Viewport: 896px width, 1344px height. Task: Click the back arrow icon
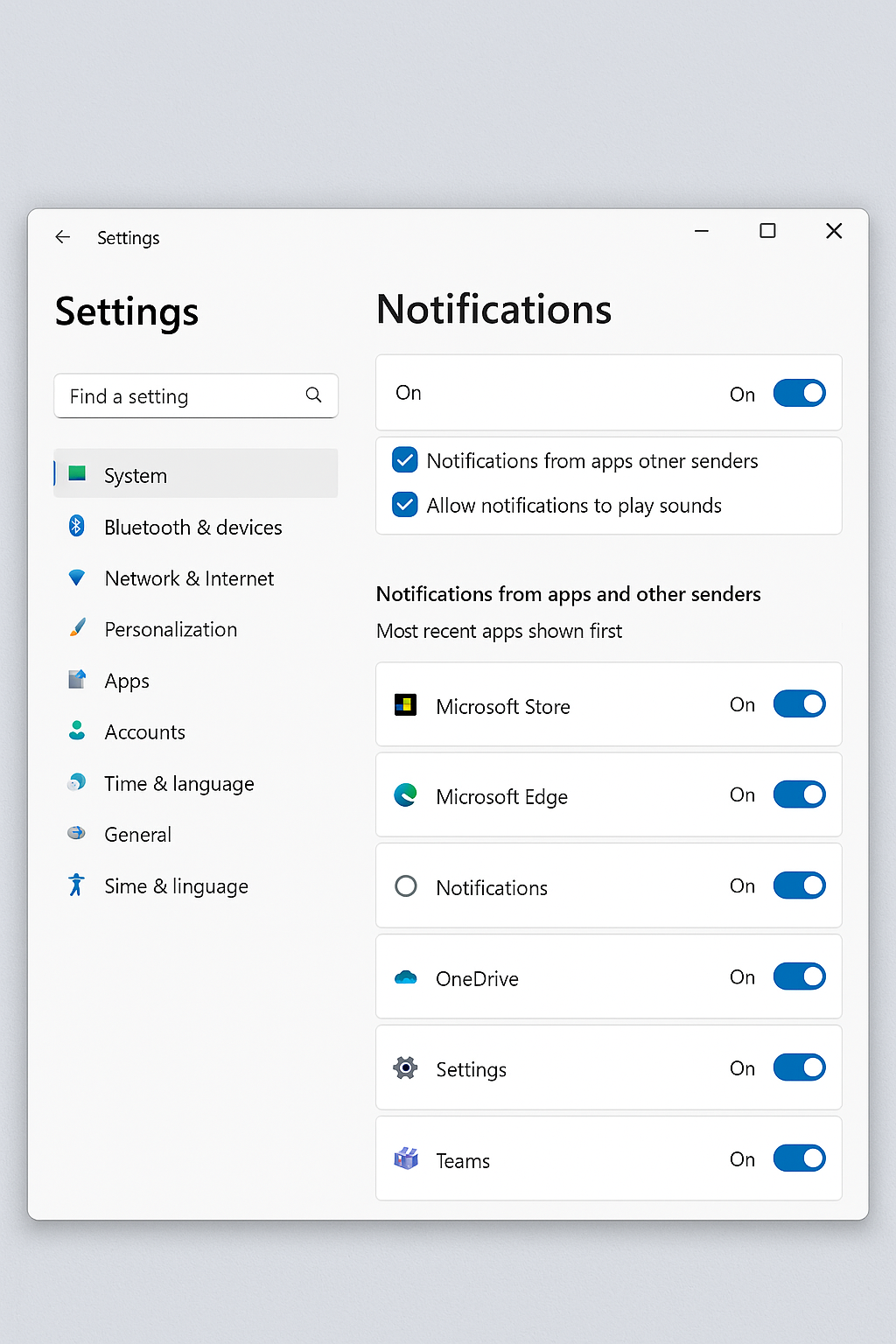62,237
